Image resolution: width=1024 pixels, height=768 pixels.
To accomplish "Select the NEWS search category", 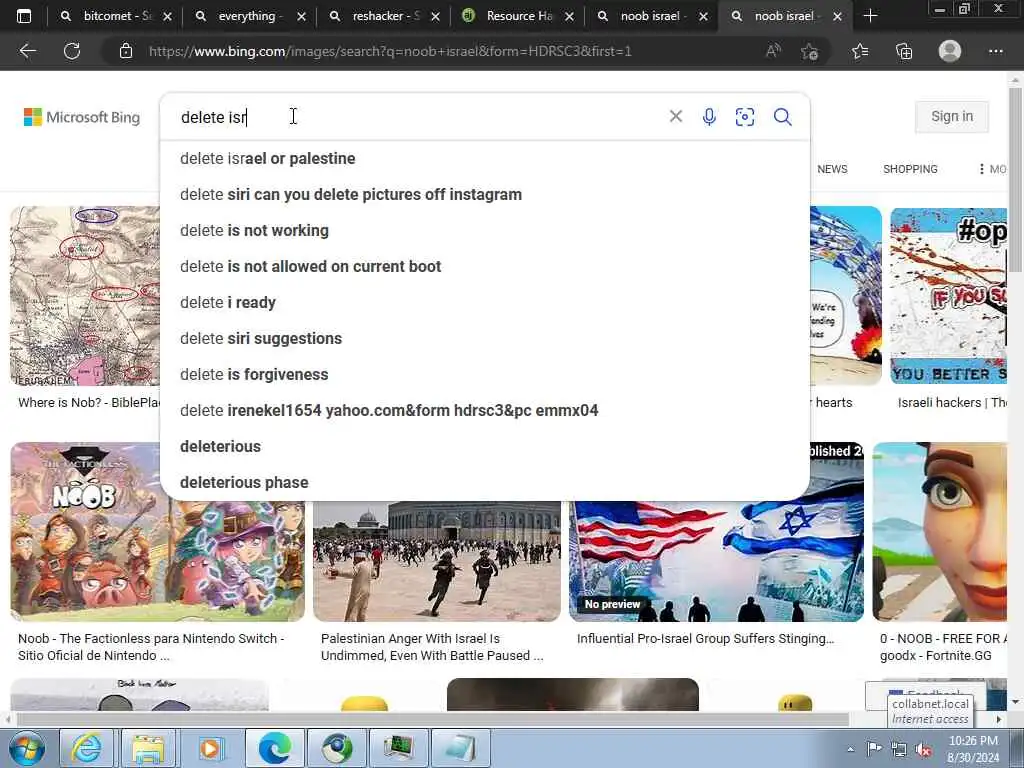I will (x=832, y=169).
